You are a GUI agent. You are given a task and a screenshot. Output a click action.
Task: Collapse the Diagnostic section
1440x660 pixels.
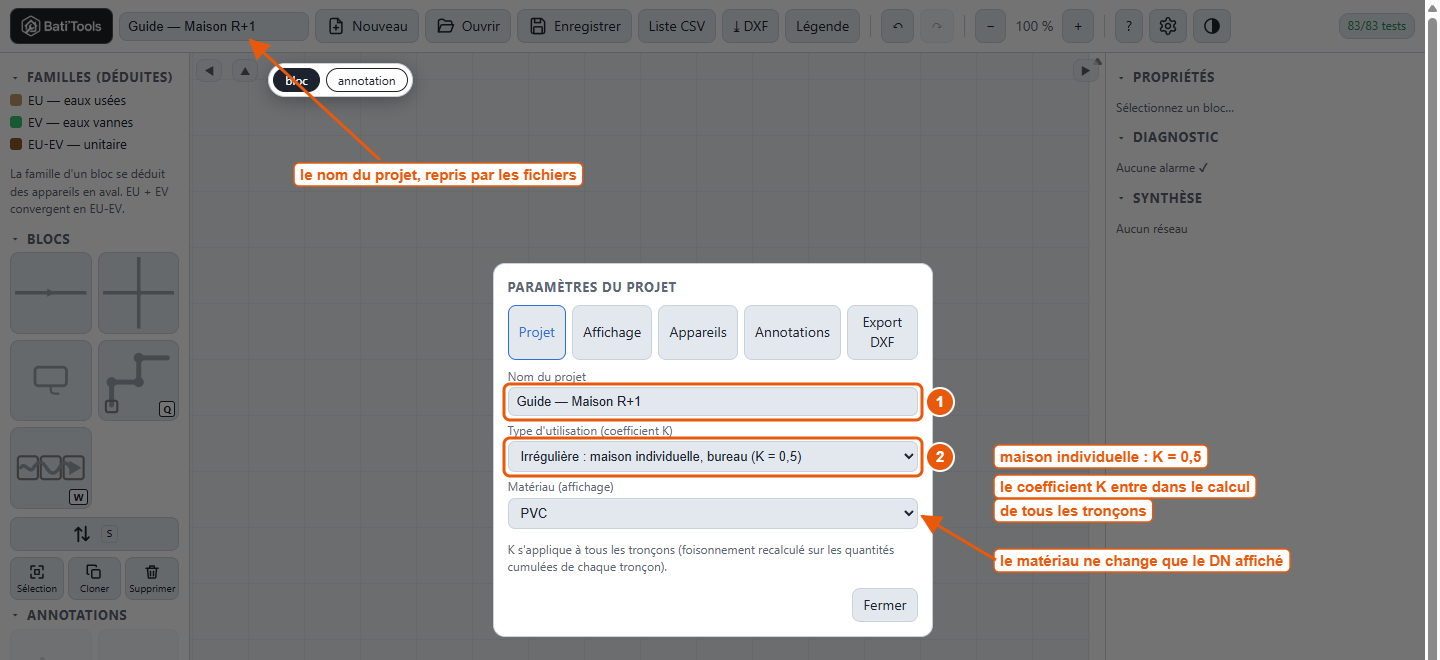coord(1168,137)
